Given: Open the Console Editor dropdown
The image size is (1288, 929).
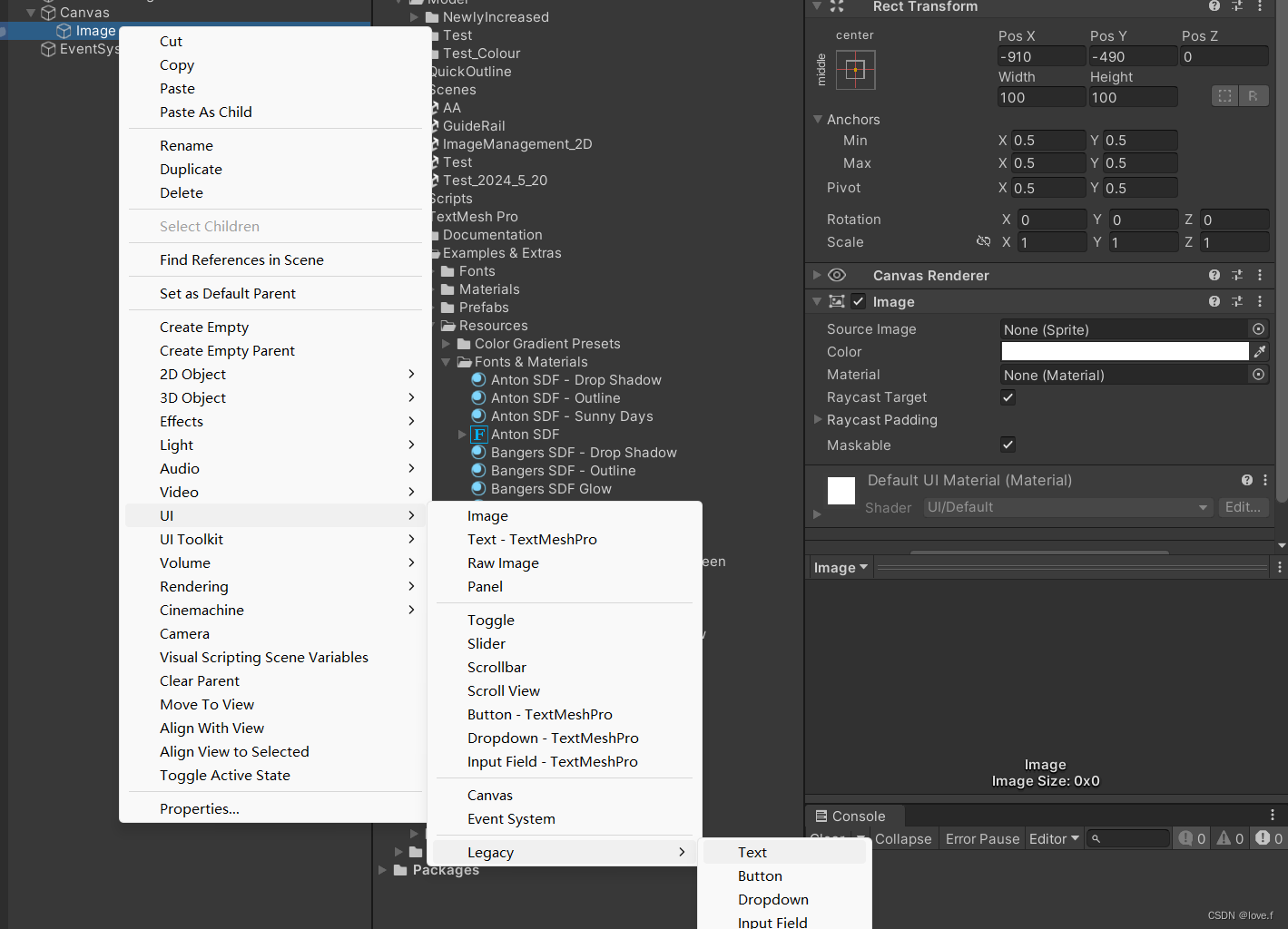Looking at the screenshot, I should 1054,838.
